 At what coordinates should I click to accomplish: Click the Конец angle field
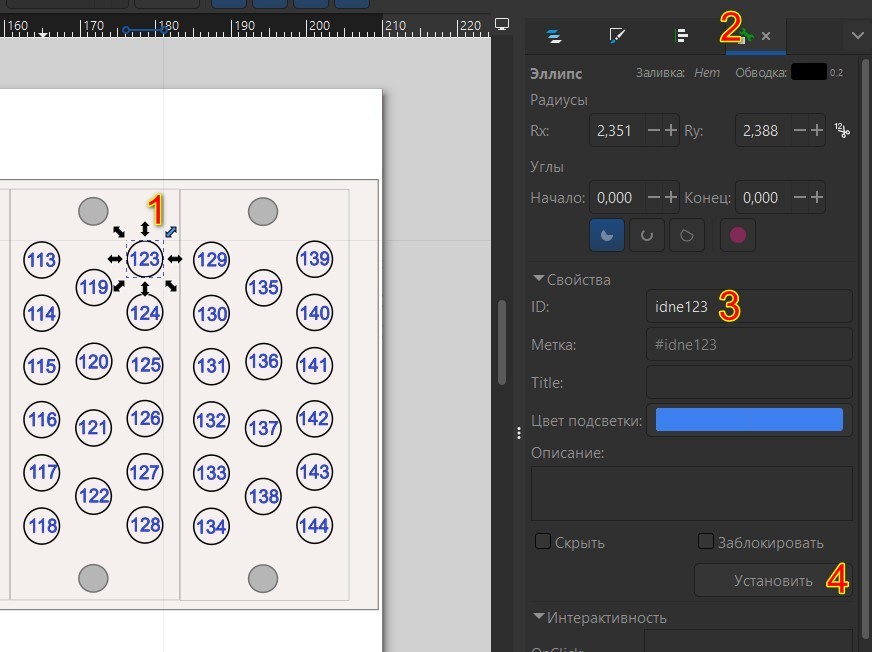[x=763, y=197]
